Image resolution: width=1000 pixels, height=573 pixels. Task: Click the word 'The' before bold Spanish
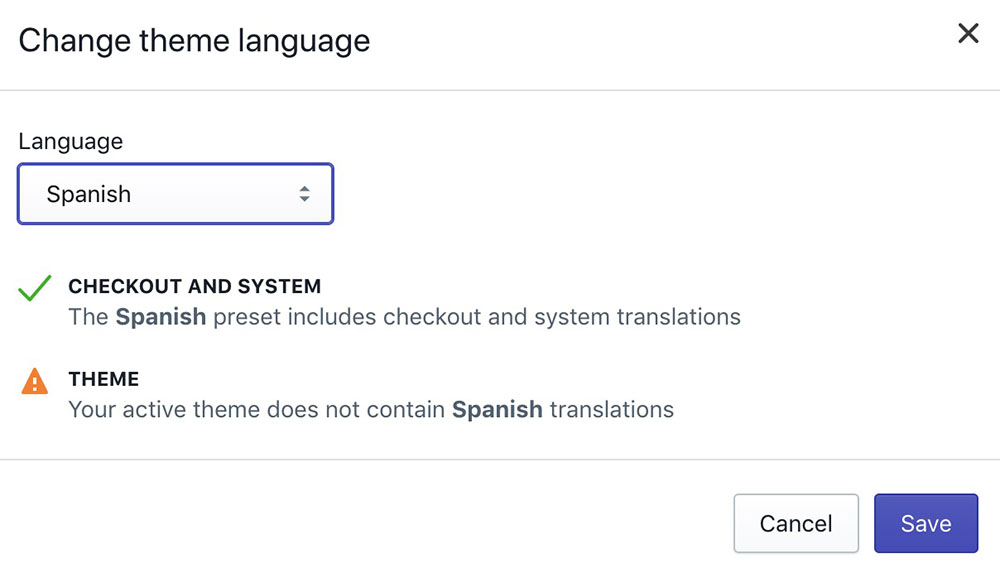click(88, 317)
